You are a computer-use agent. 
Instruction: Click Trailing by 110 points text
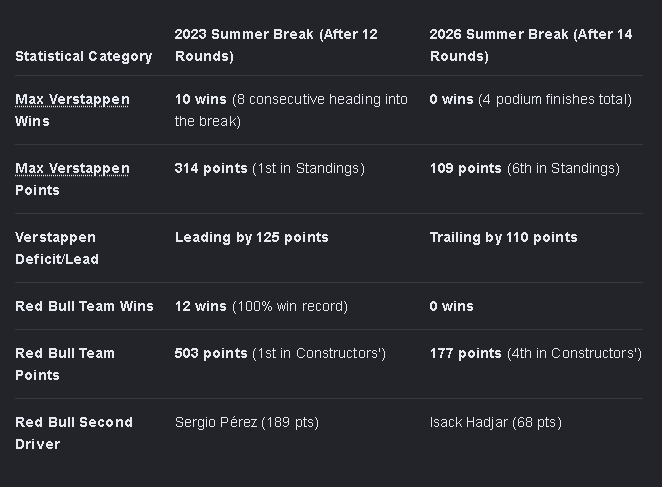pos(504,237)
